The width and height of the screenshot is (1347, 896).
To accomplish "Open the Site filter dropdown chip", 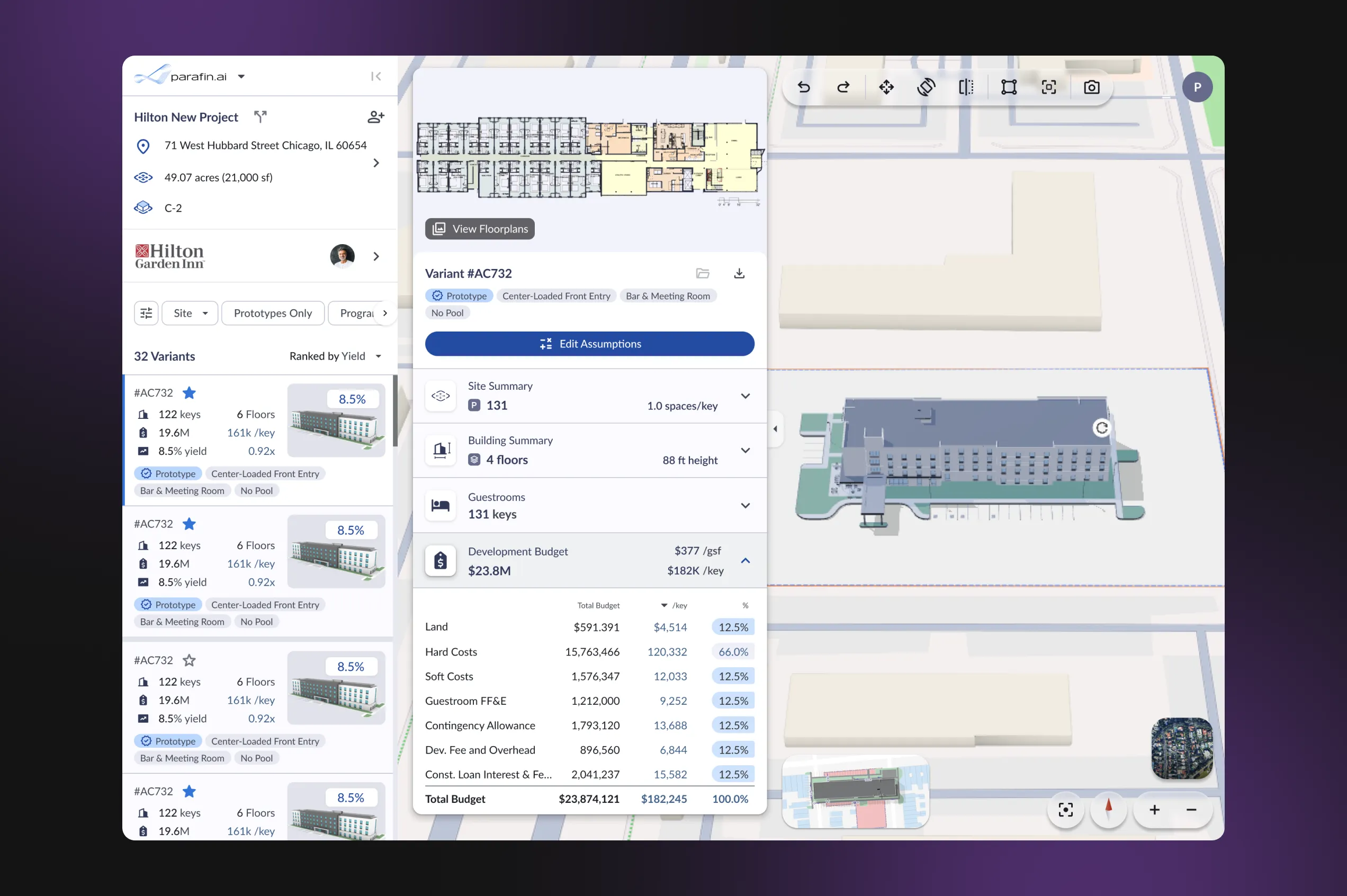I will pos(190,313).
